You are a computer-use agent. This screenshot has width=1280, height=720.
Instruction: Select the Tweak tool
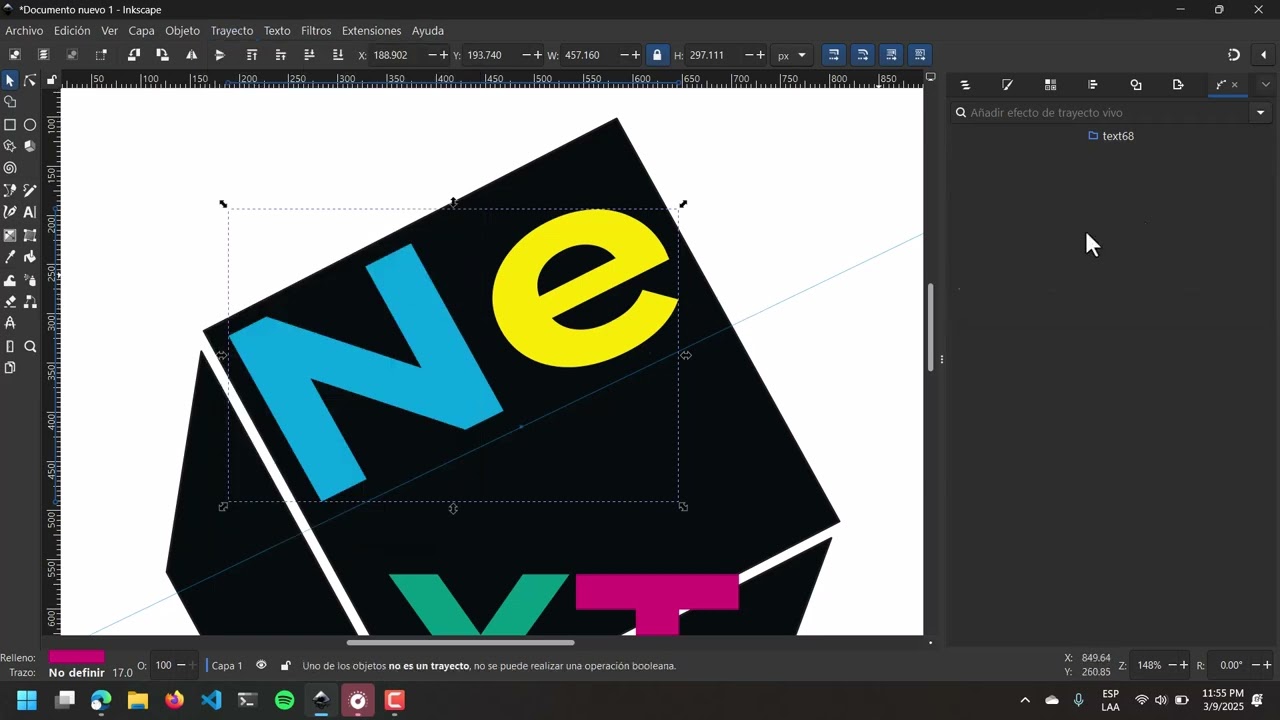click(10, 280)
